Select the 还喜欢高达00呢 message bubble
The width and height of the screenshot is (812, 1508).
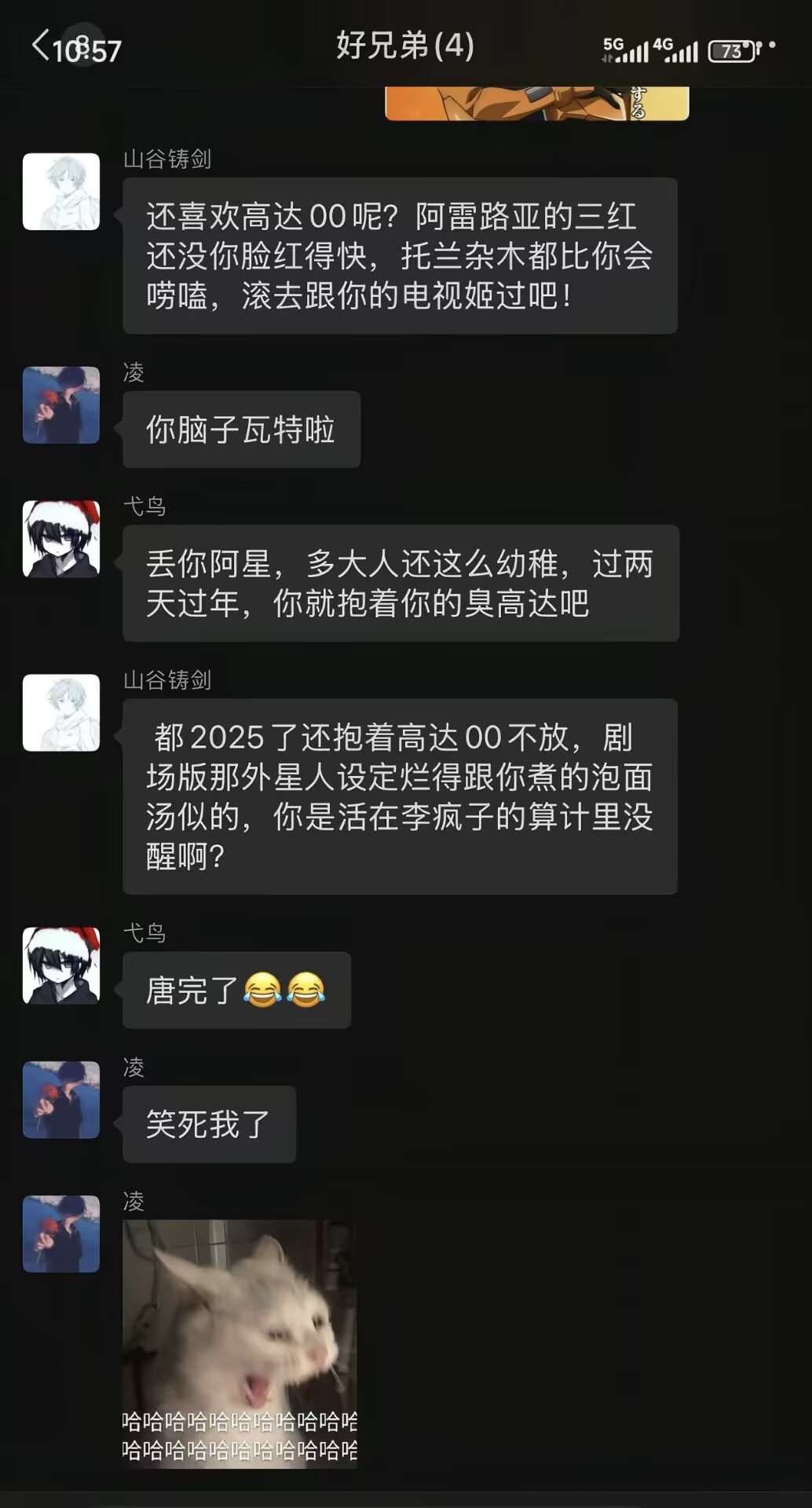(x=400, y=255)
